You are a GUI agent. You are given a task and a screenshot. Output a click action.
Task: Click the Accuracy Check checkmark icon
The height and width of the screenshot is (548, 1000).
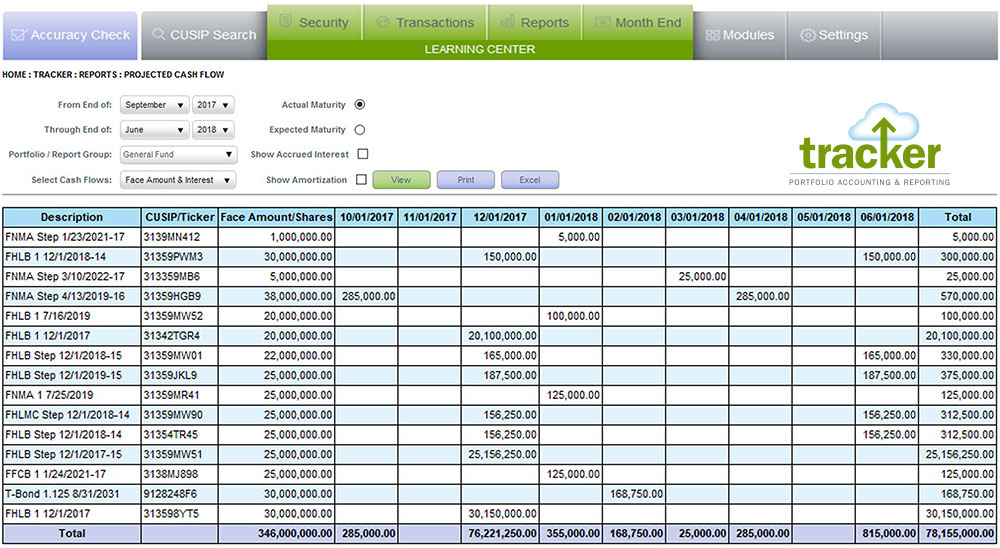click(18, 35)
